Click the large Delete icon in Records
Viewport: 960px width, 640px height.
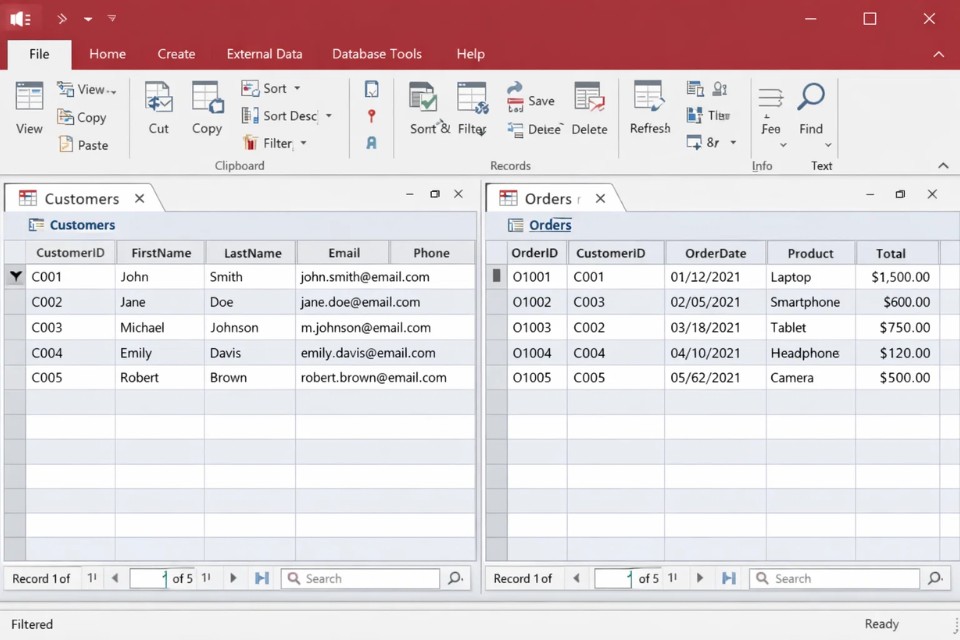(589, 97)
